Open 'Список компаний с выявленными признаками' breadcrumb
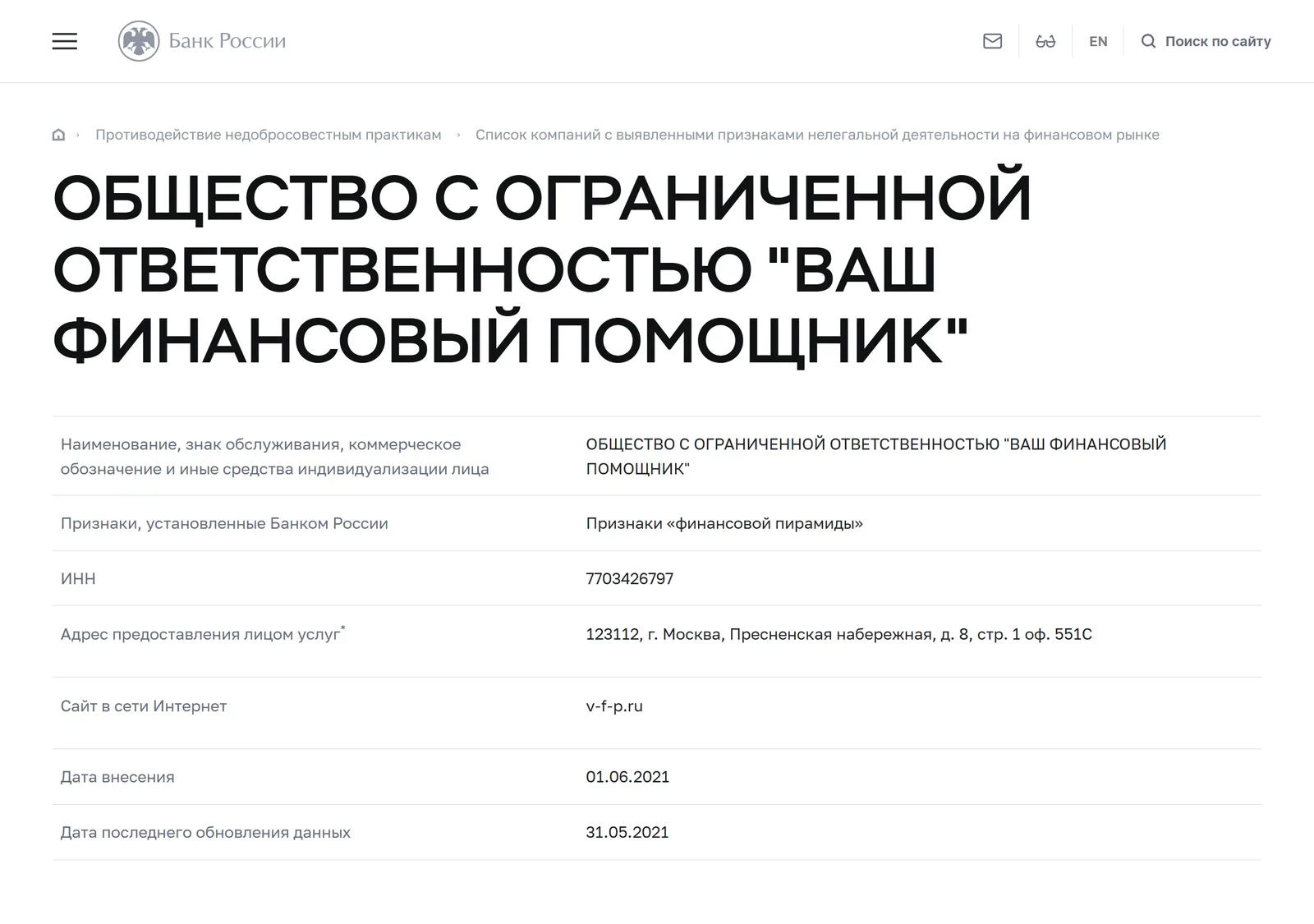 [x=817, y=135]
